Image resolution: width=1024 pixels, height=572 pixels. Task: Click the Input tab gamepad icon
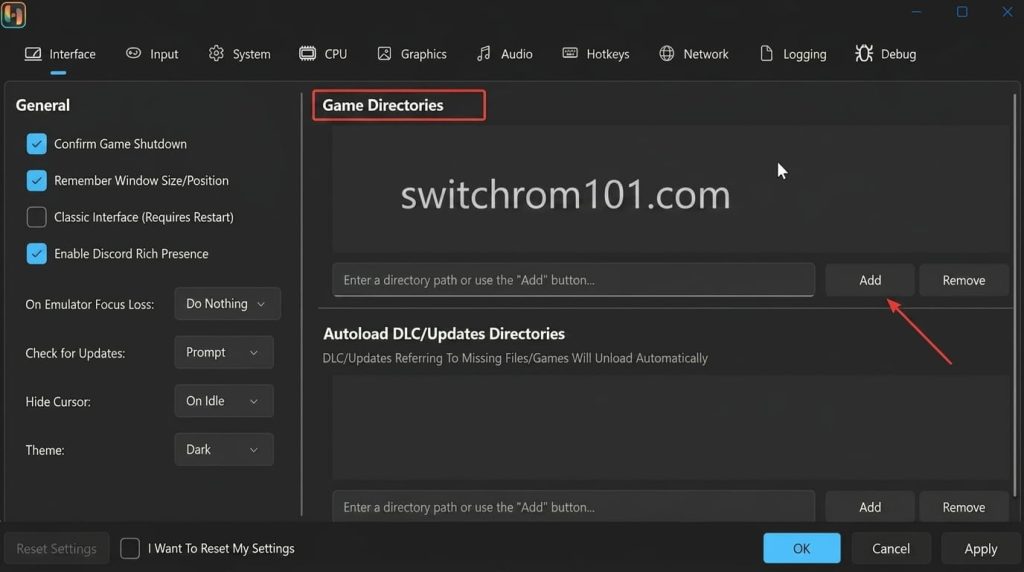(133, 53)
